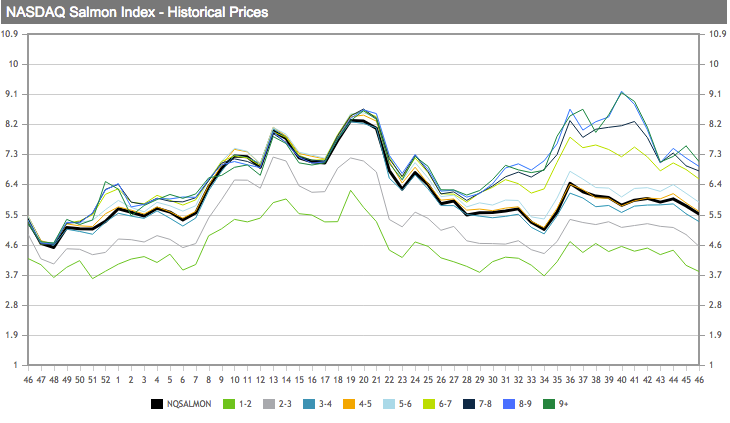Click the left axis label 5.5
The image size is (730, 423).
12,215
